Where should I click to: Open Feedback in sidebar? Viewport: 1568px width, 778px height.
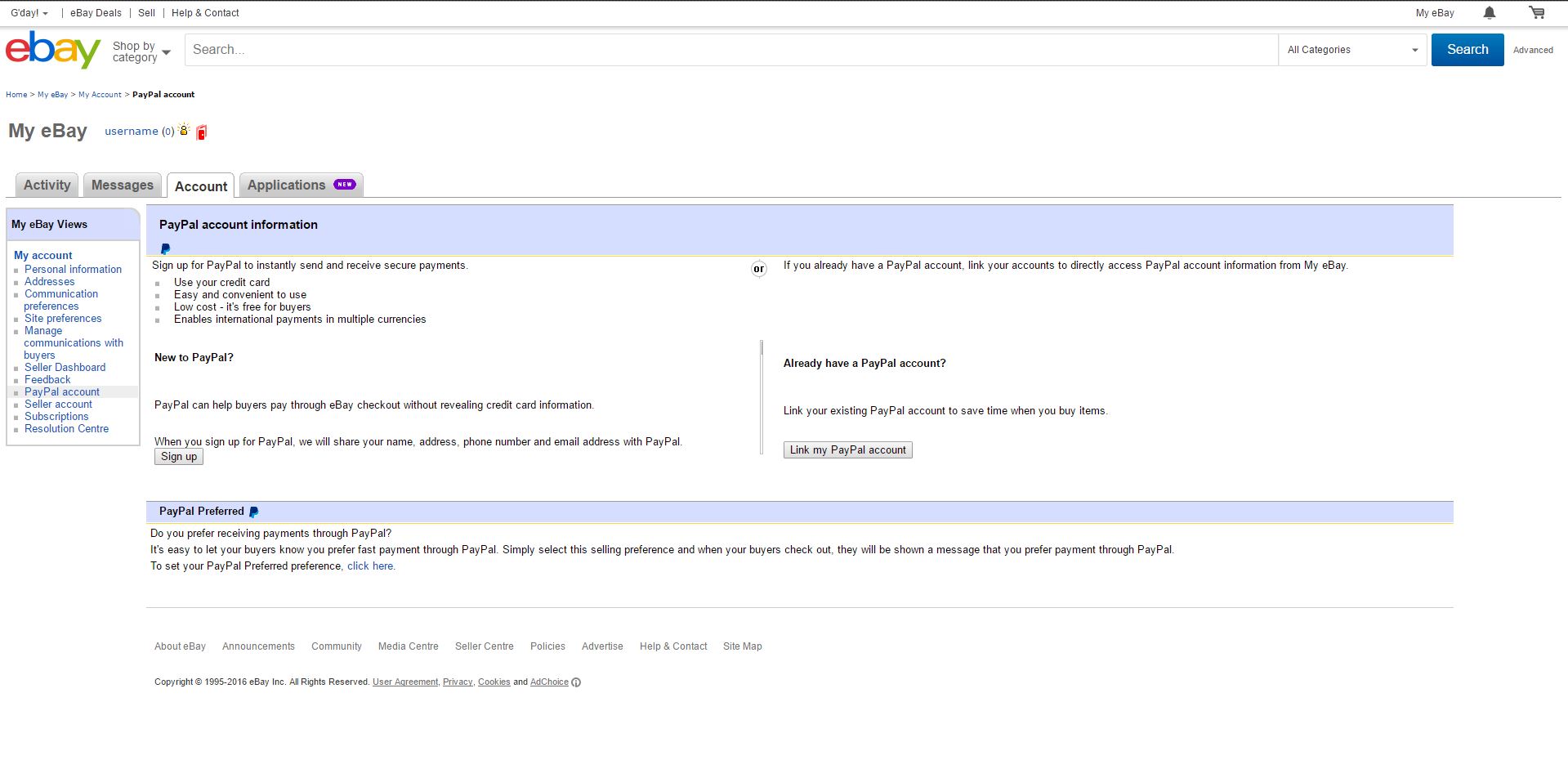pyautogui.click(x=47, y=380)
